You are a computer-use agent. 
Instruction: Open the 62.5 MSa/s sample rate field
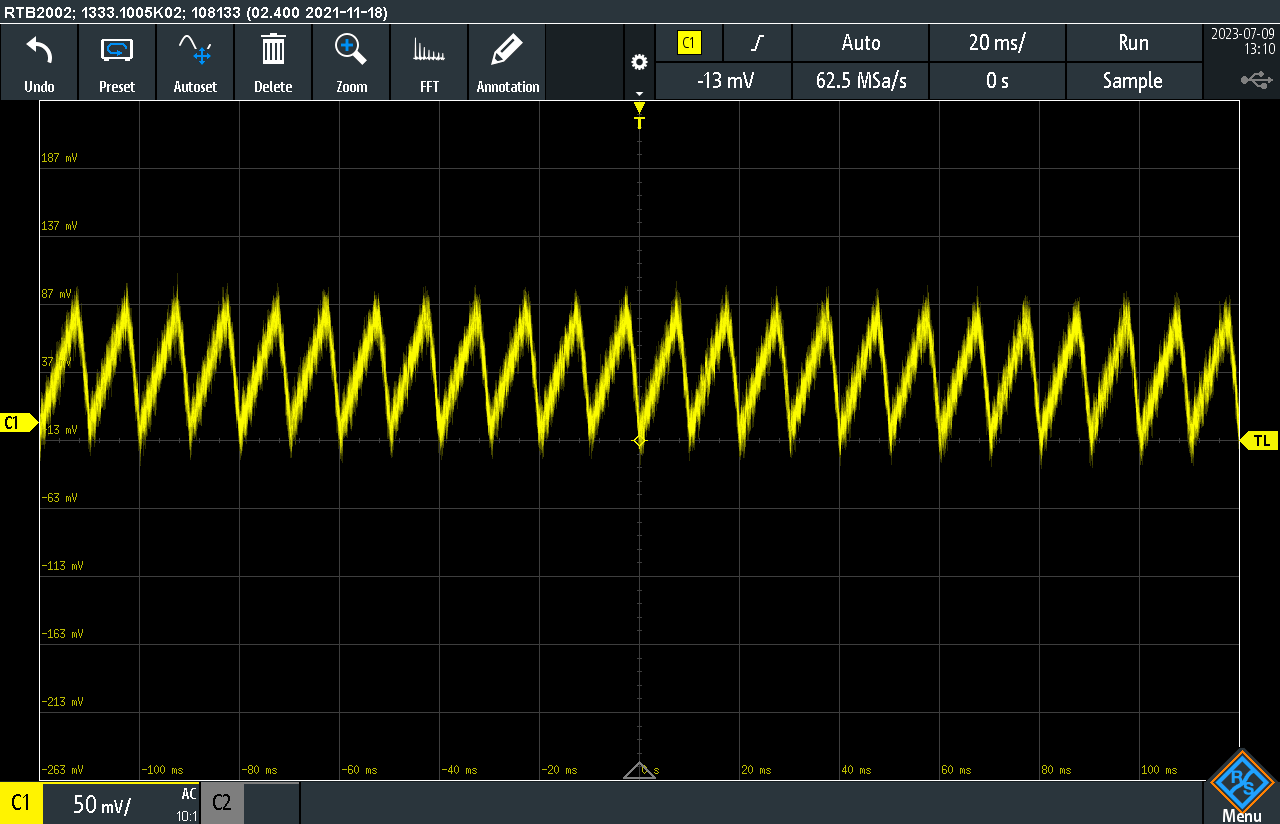click(860, 81)
